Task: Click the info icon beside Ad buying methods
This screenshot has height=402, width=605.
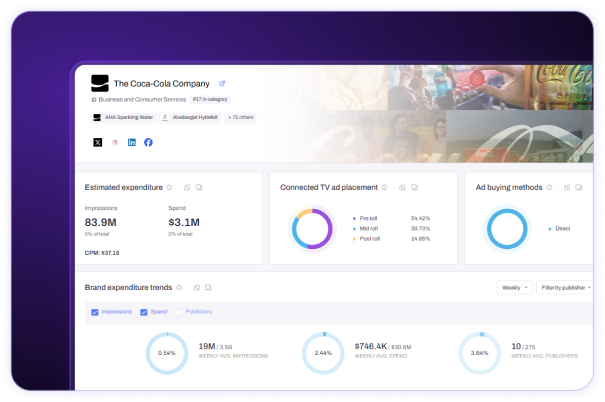Action: (x=549, y=187)
